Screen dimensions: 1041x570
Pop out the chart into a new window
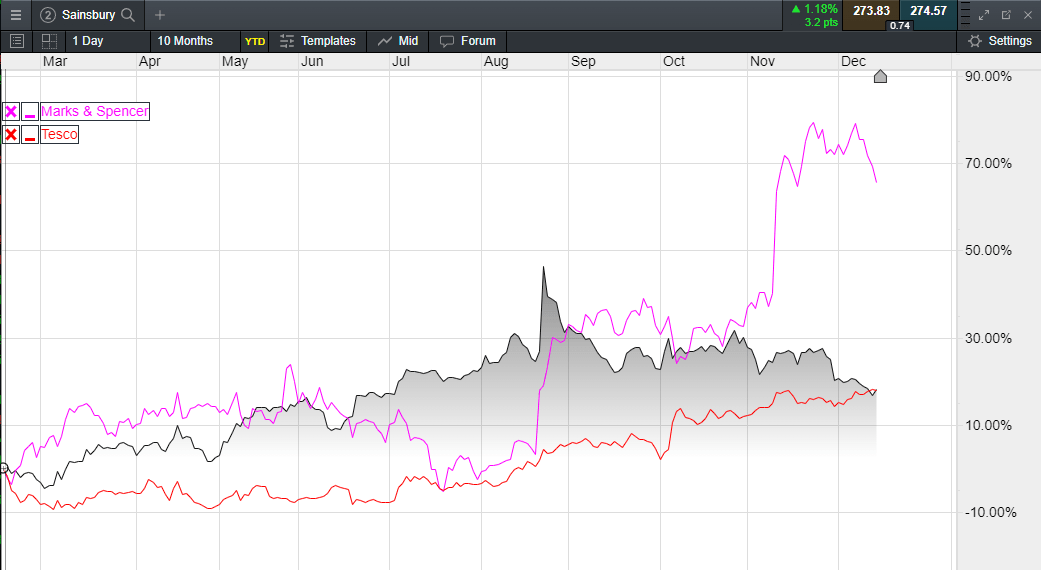[1006, 15]
